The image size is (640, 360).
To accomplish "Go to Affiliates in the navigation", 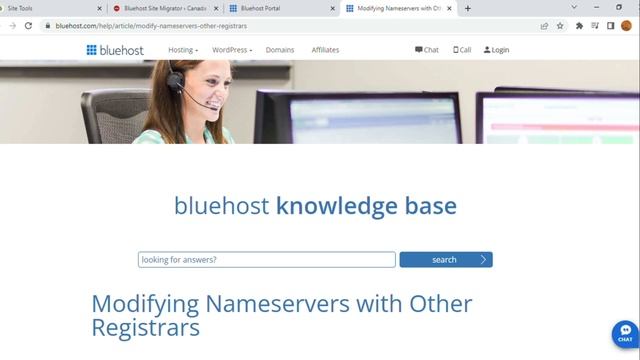I will (325, 50).
